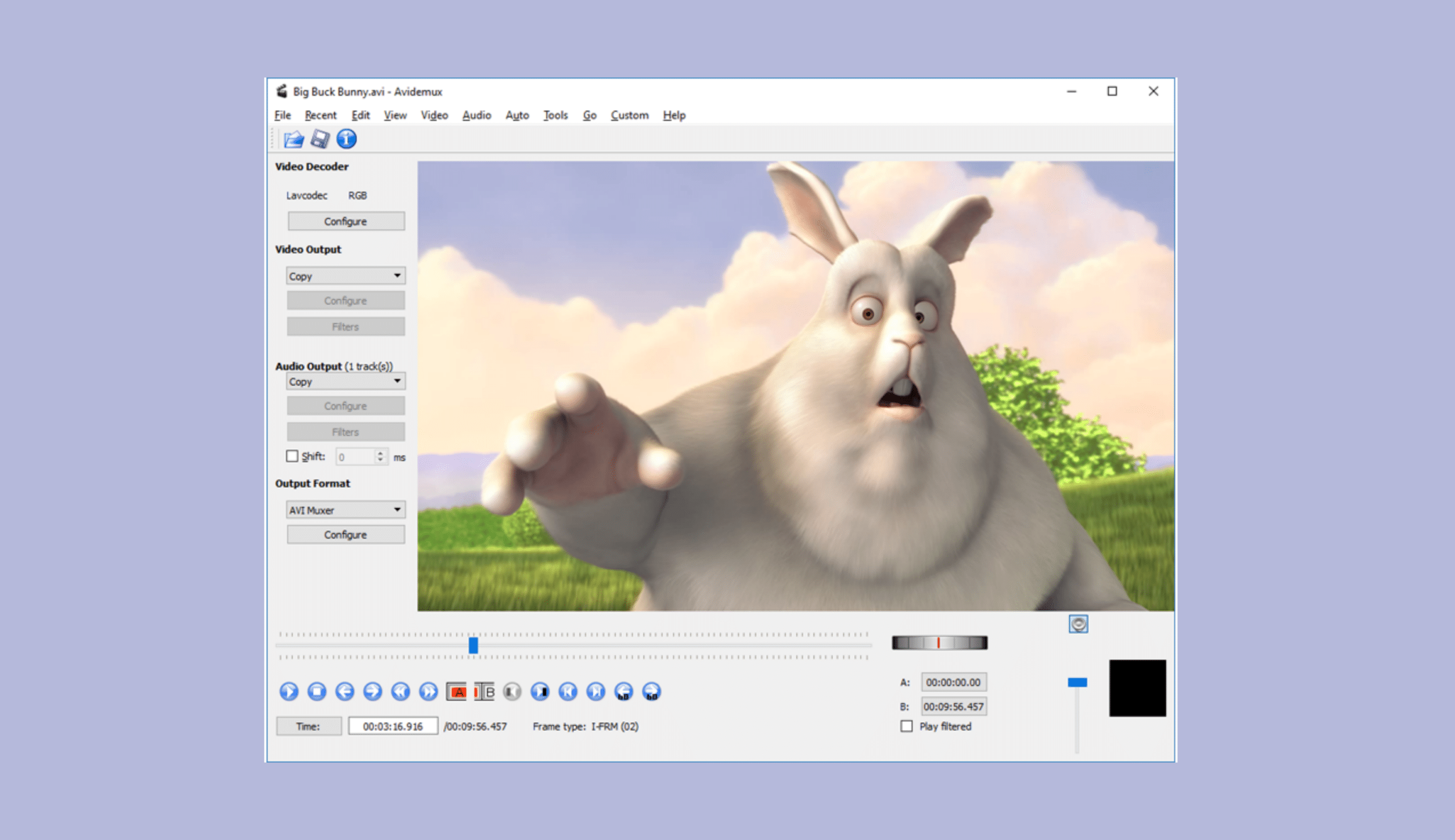Screen dimensions: 1455x840
Task: Click marker B time 00:09:56.457
Action: click(x=954, y=707)
